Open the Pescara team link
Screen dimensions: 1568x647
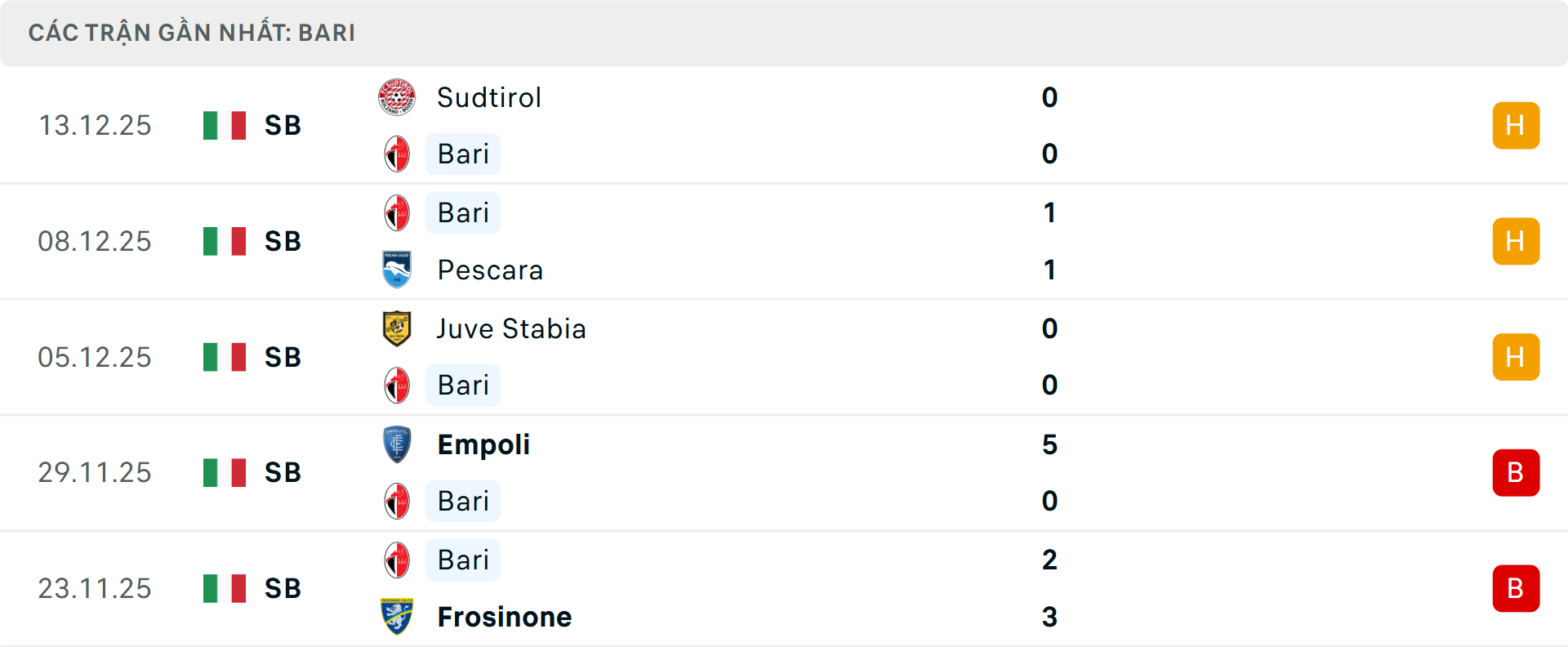(490, 270)
